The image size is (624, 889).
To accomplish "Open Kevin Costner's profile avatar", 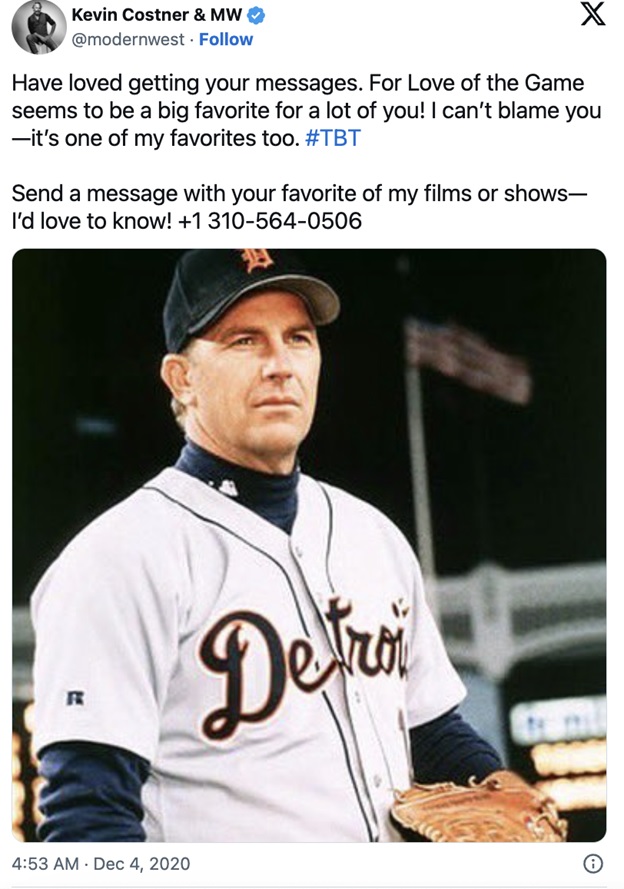I will (39, 27).
